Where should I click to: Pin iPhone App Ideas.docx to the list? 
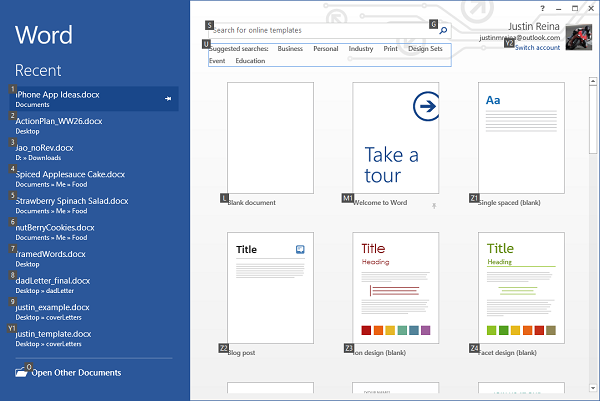(168, 98)
